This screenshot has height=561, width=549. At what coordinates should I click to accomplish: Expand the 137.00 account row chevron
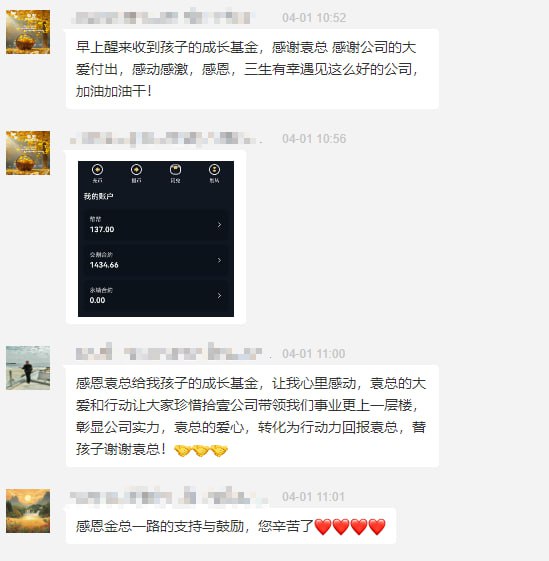pos(219,225)
